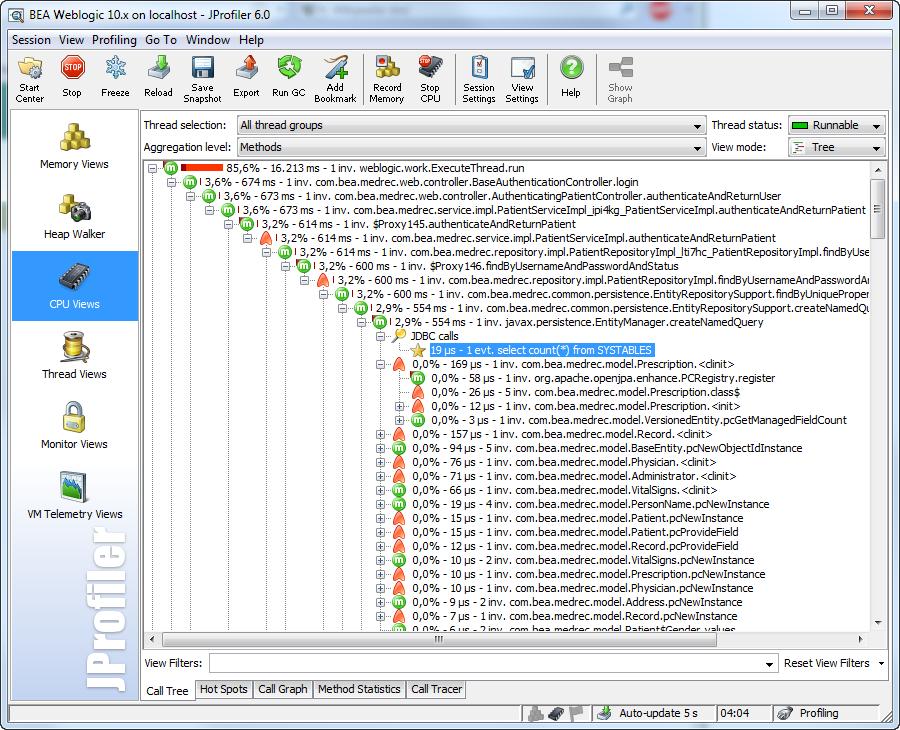Open the Window menu
The height and width of the screenshot is (730, 900).
click(x=208, y=40)
